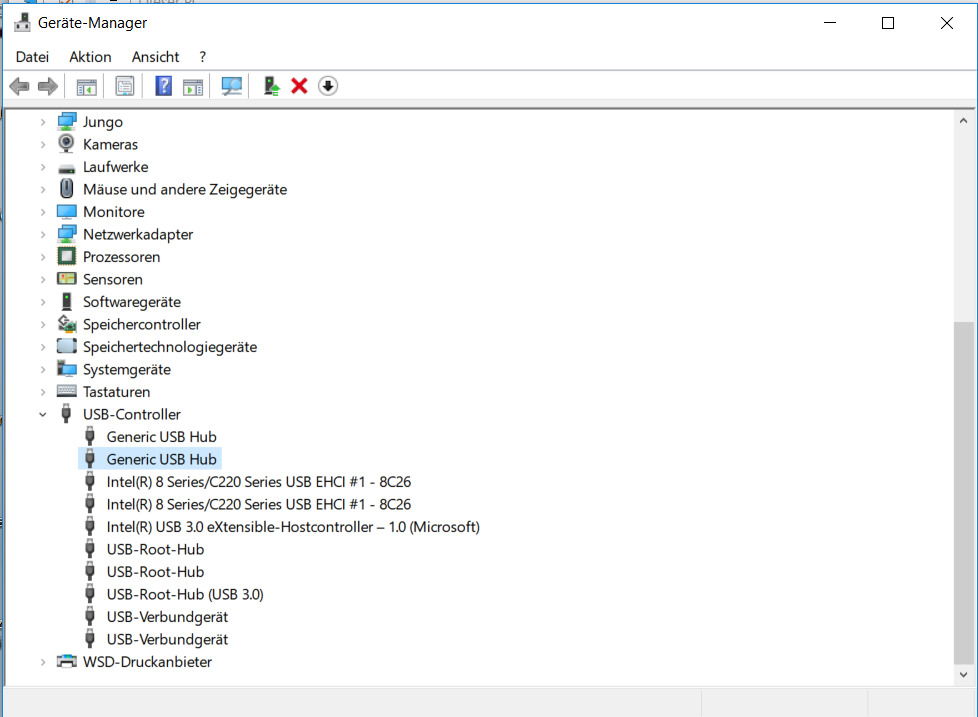Select the first Generic USB Hub entry
This screenshot has width=978, height=717.
[162, 436]
